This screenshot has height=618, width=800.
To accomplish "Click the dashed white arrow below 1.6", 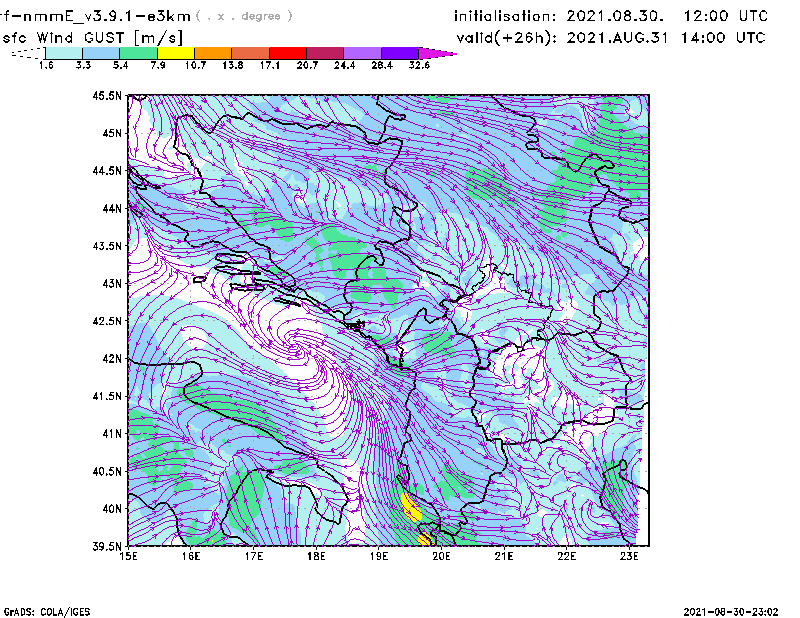I will 28,53.
